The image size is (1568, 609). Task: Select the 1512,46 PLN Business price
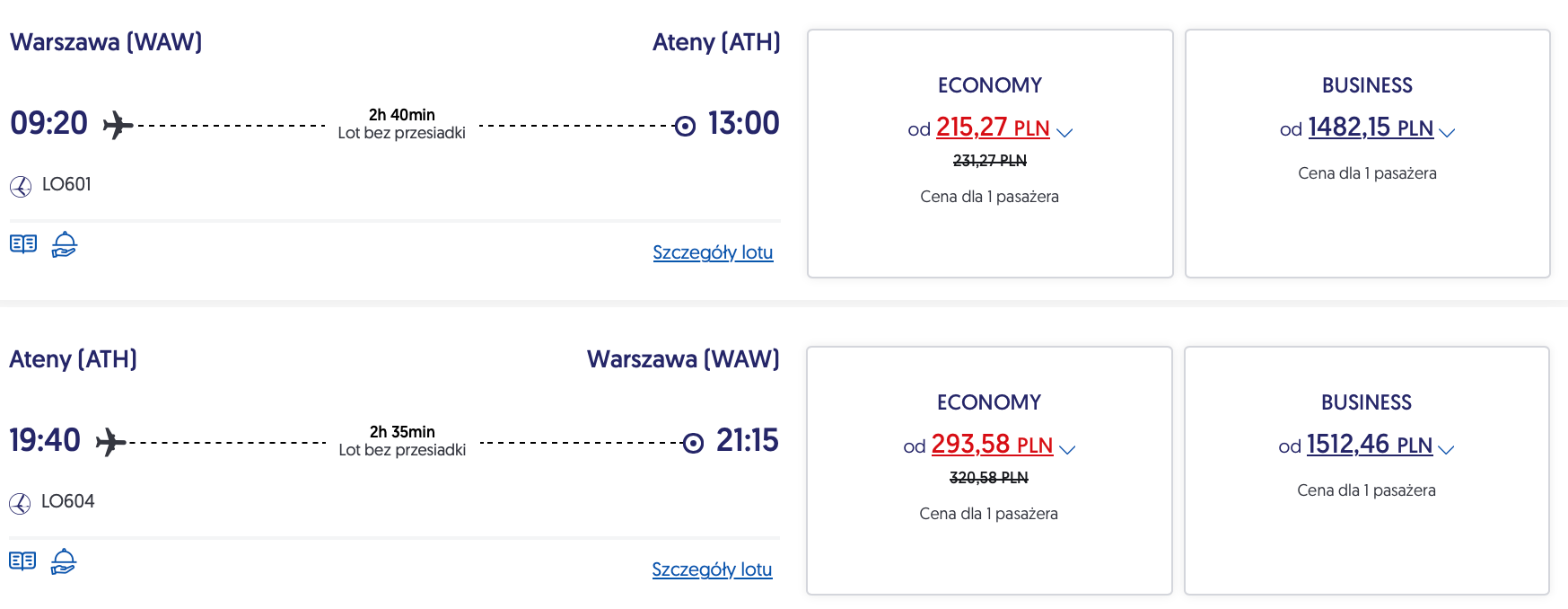(1369, 445)
